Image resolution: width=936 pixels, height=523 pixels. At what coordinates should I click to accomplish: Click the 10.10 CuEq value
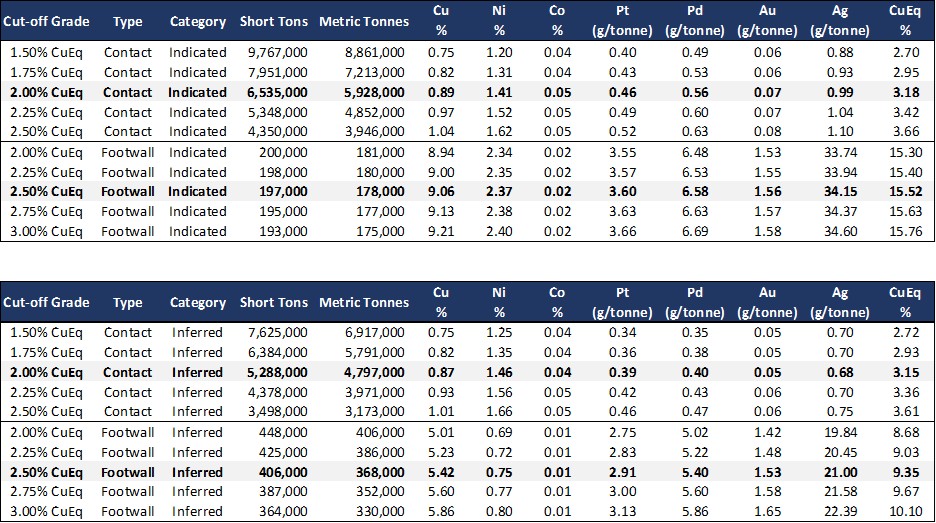903,512
